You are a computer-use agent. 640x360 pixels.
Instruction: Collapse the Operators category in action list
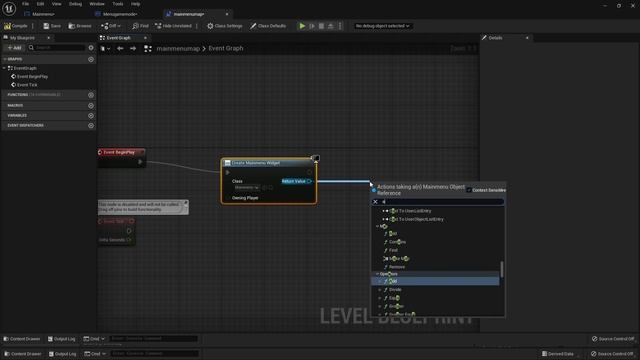[377, 274]
